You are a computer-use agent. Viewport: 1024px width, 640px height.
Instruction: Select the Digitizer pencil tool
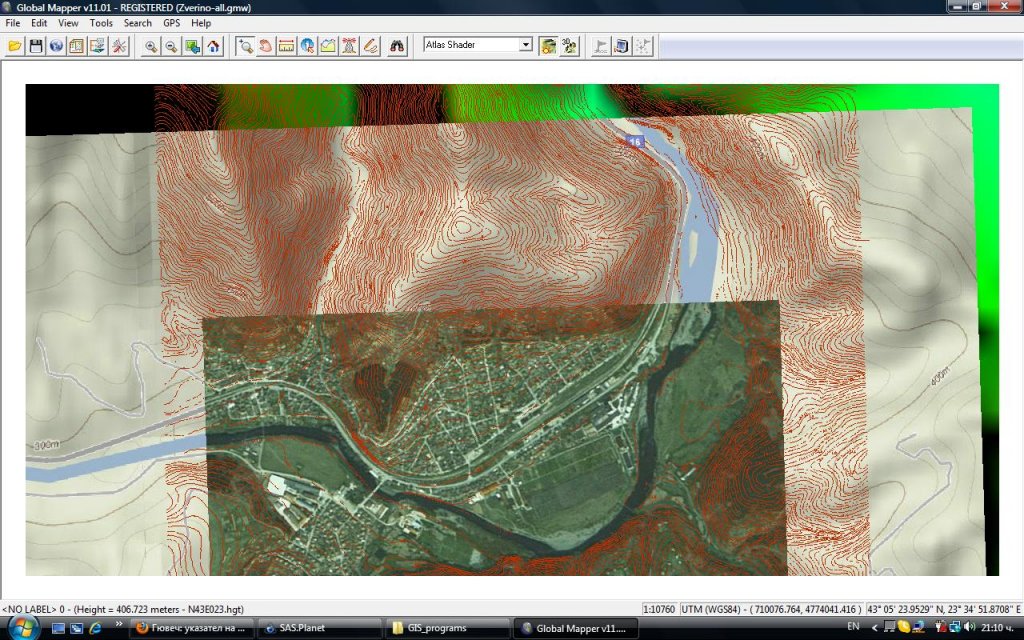click(370, 45)
